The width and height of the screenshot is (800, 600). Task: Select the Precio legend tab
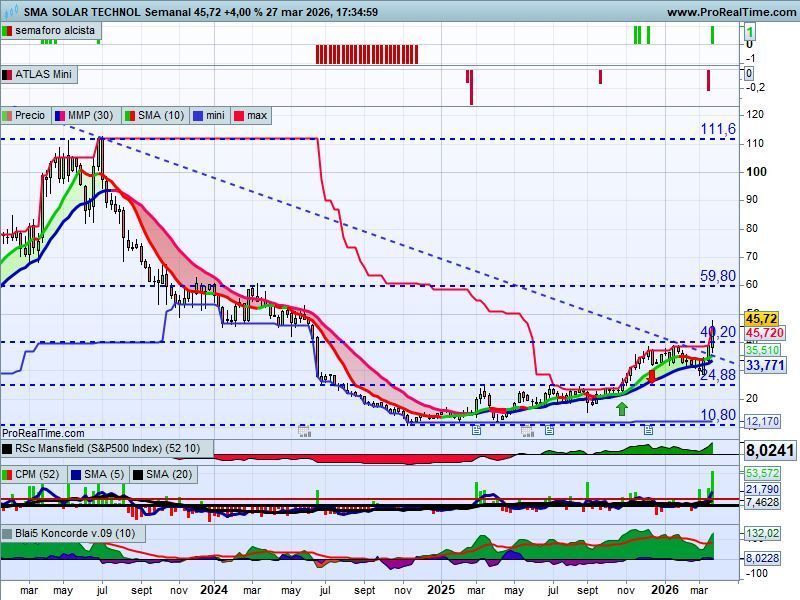pyautogui.click(x=25, y=115)
